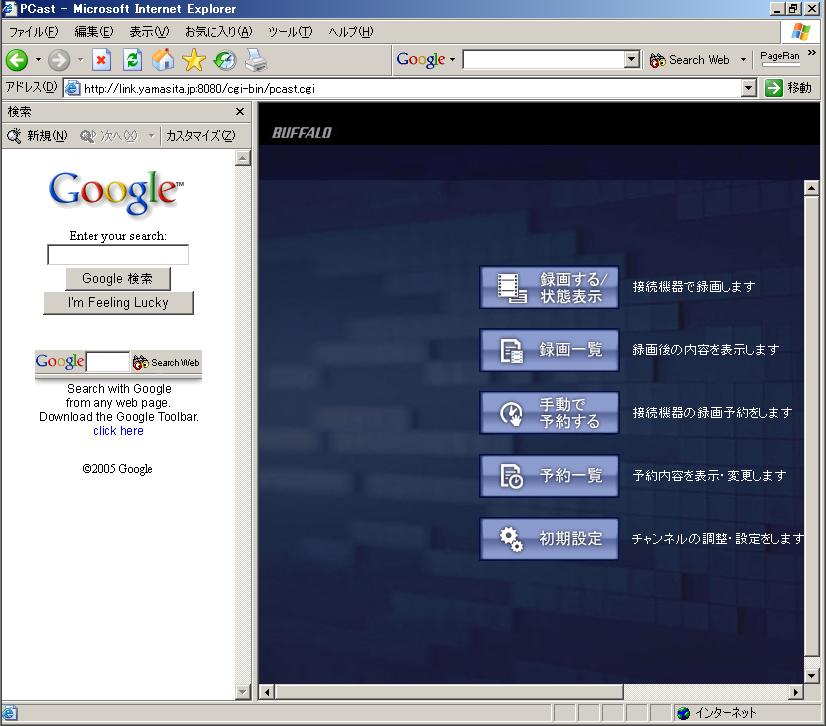
Task: Open Google Toolbar menu dropdown arrow
Action: coord(453,60)
